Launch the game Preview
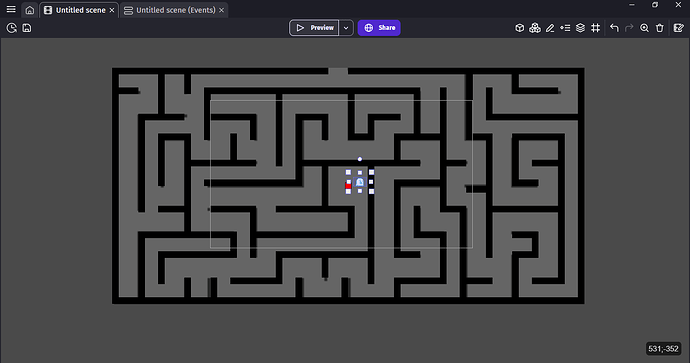Viewport: 690px width, 363px height. pyautogui.click(x=314, y=28)
